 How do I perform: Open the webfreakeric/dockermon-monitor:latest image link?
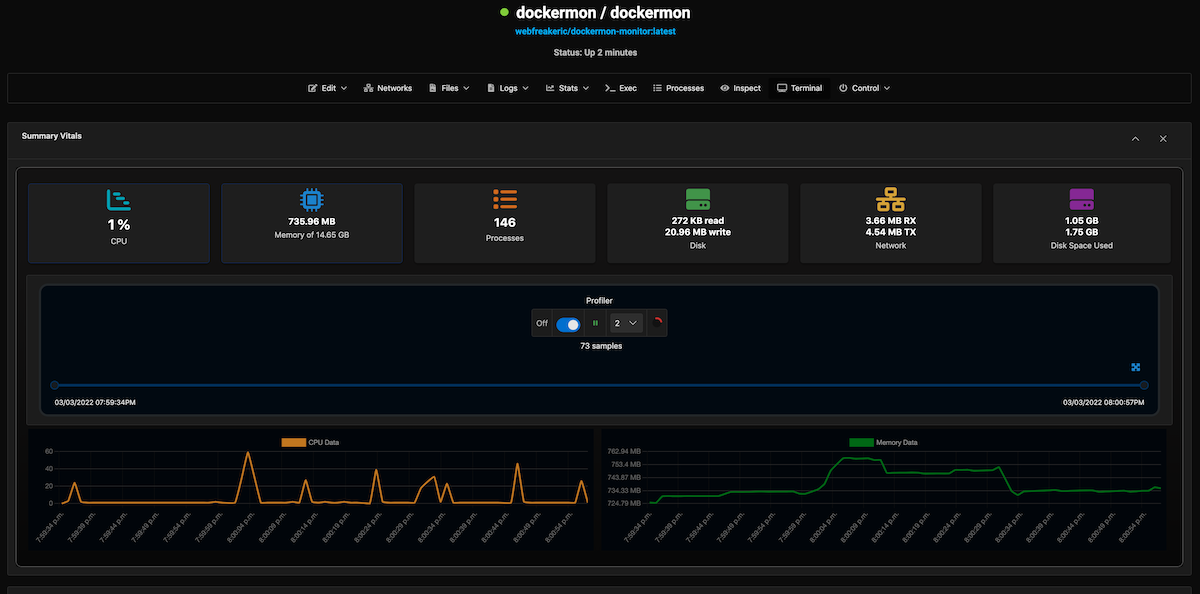coord(595,32)
